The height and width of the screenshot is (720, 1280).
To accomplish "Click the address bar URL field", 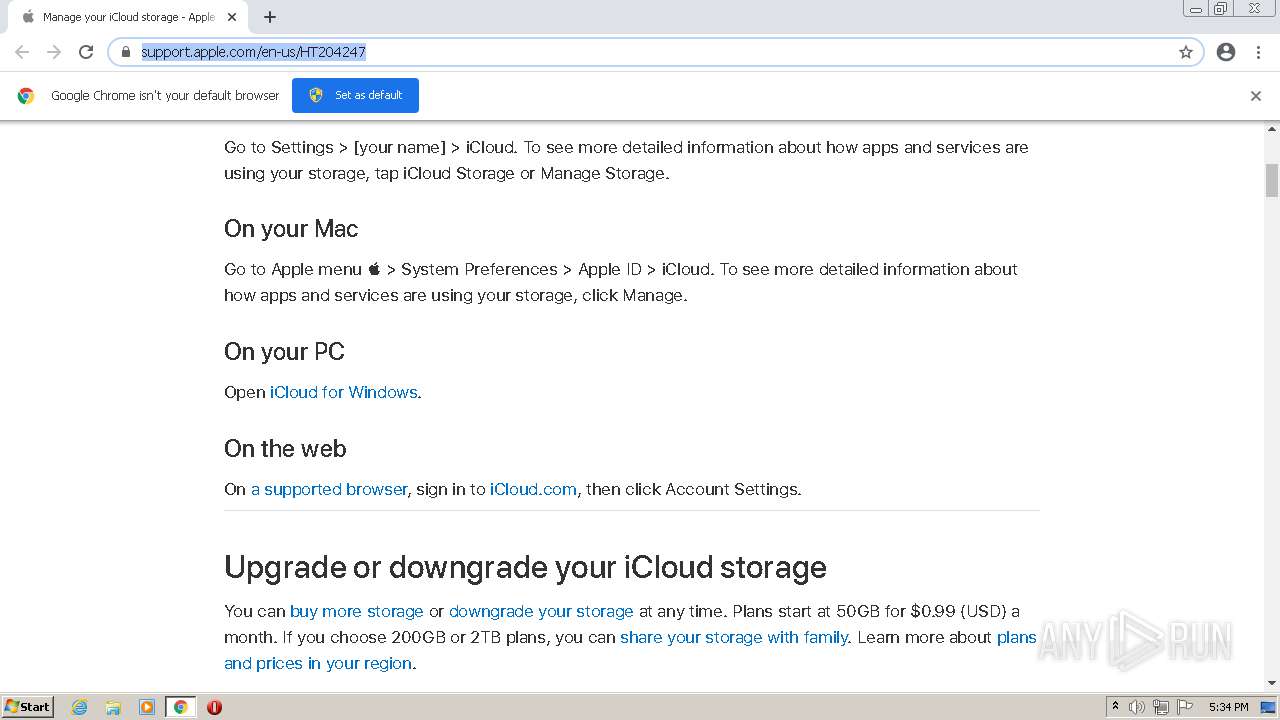I will click(x=655, y=52).
